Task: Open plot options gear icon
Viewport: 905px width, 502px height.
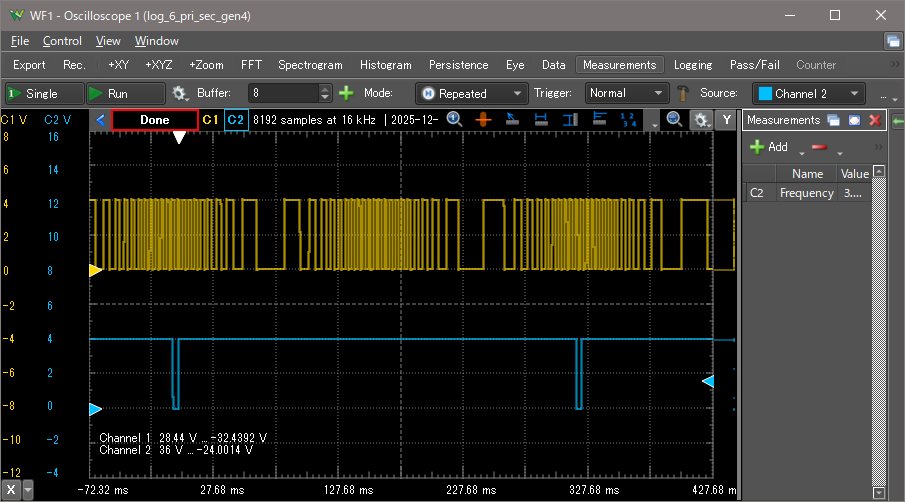Action: 701,119
